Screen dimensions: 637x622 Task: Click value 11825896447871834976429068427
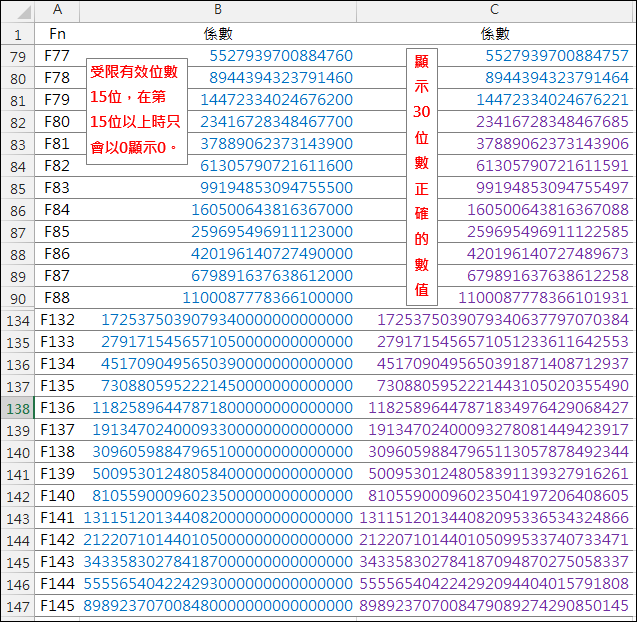pyautogui.click(x=498, y=407)
